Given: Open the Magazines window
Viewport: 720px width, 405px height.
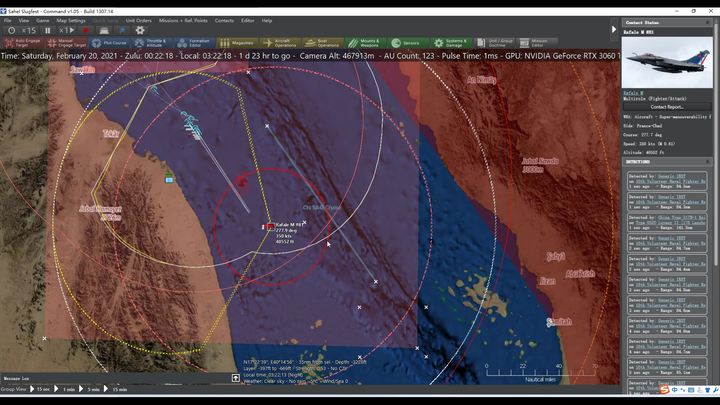Looking at the screenshot, I should pos(237,43).
